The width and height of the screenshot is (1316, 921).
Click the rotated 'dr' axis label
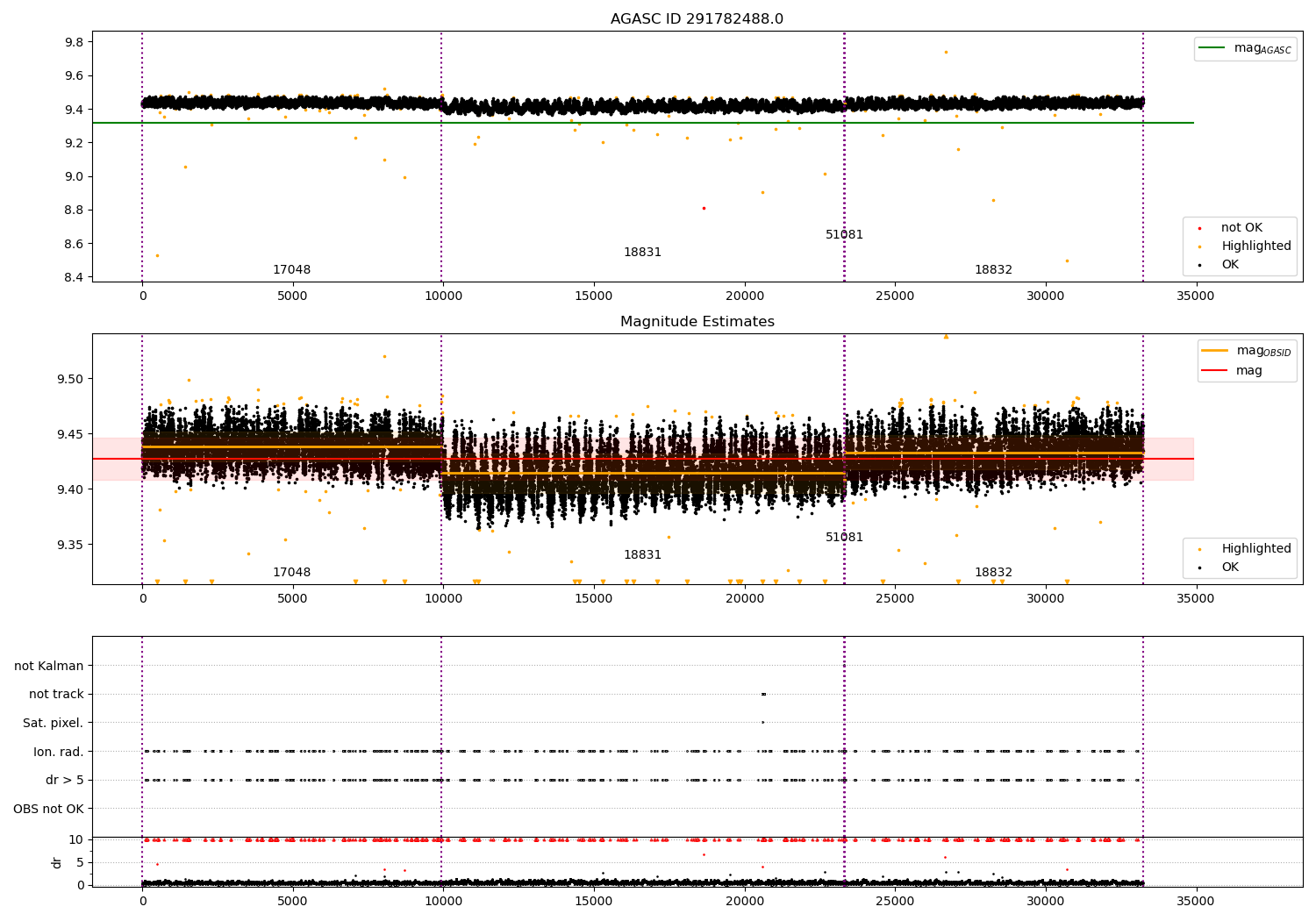click(x=57, y=862)
